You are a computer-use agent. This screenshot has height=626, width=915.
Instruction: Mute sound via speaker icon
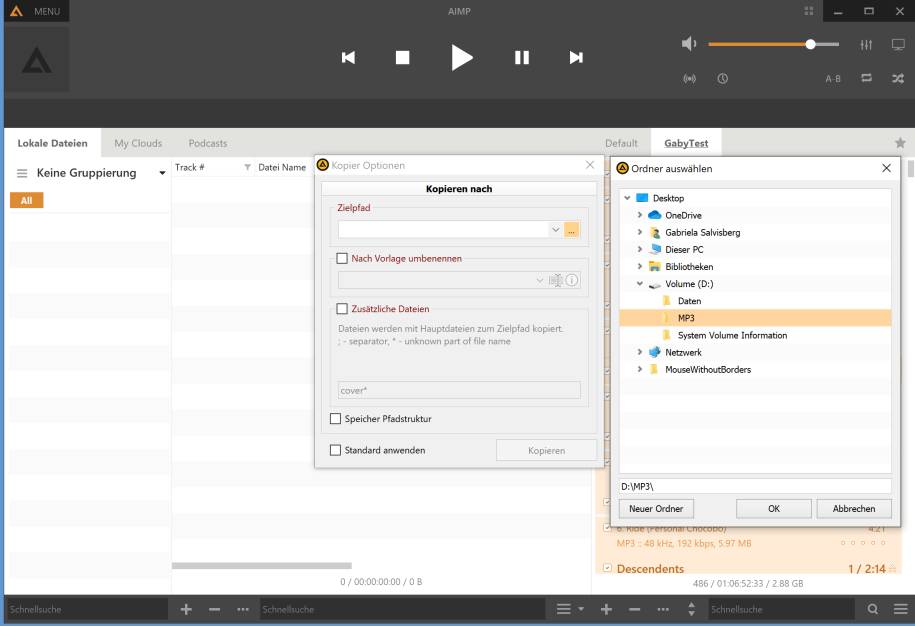tap(688, 44)
